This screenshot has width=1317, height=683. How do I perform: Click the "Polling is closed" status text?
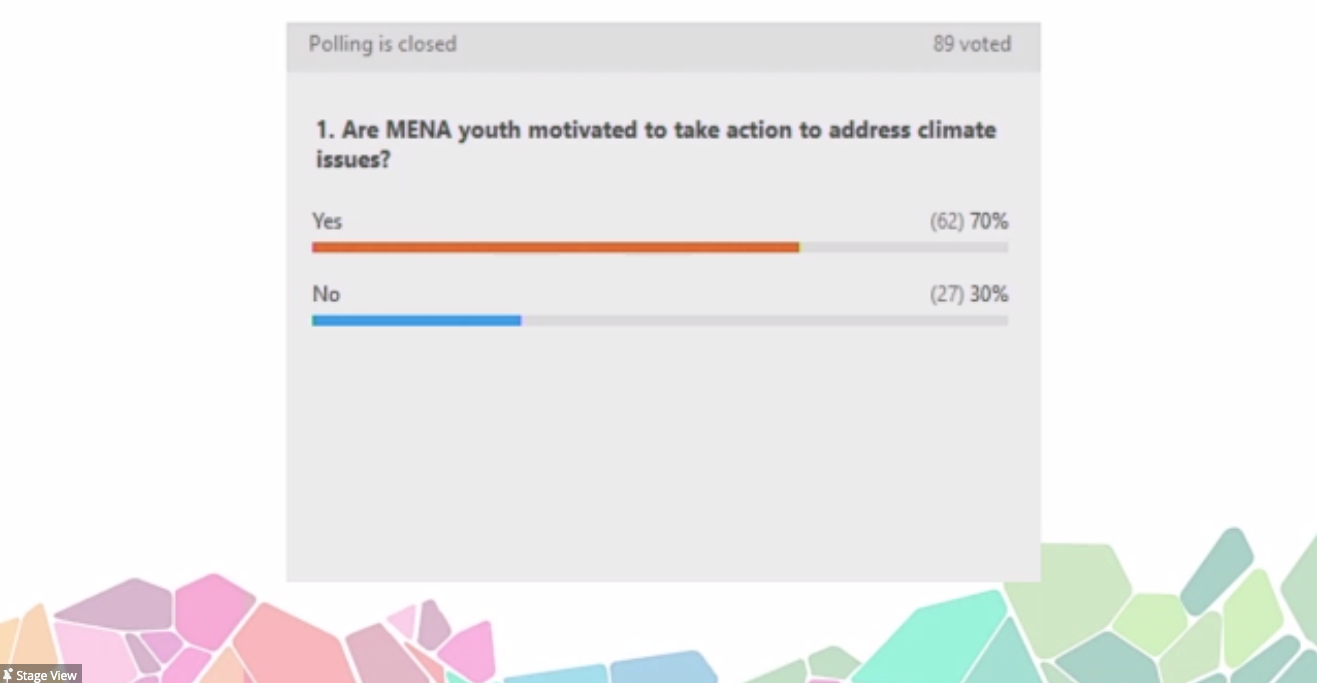coord(382,44)
